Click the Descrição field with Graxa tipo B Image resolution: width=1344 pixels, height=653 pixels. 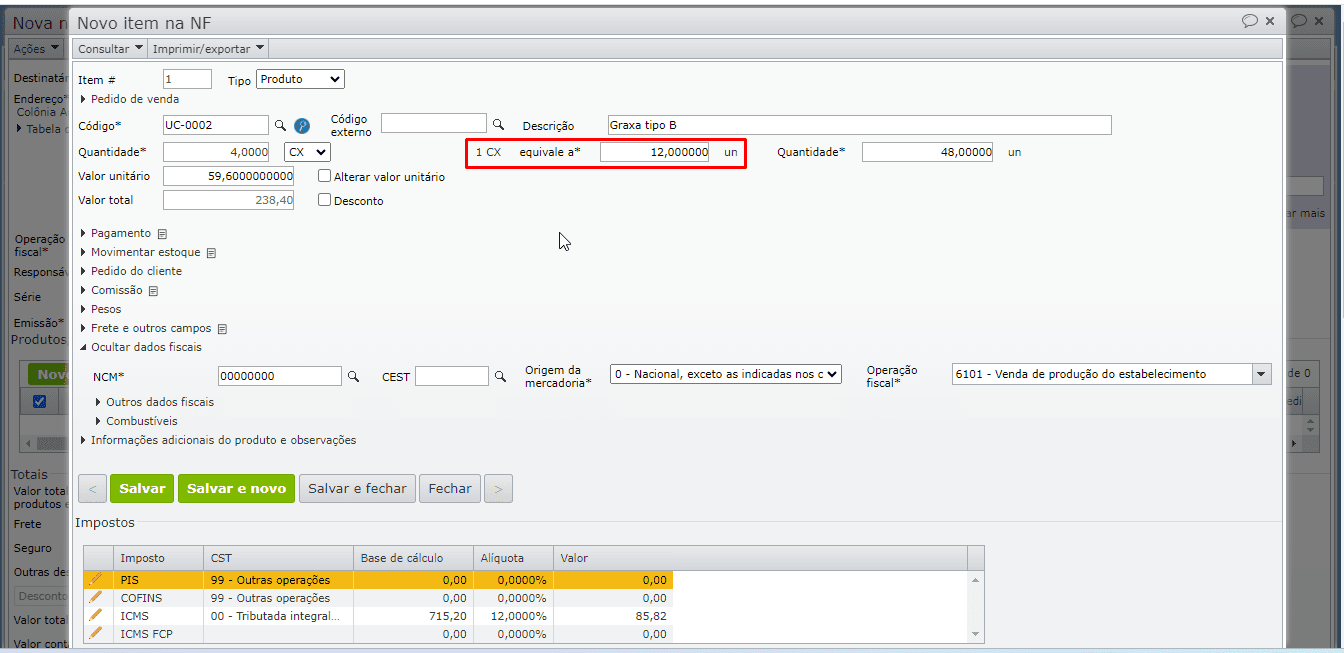pos(859,125)
